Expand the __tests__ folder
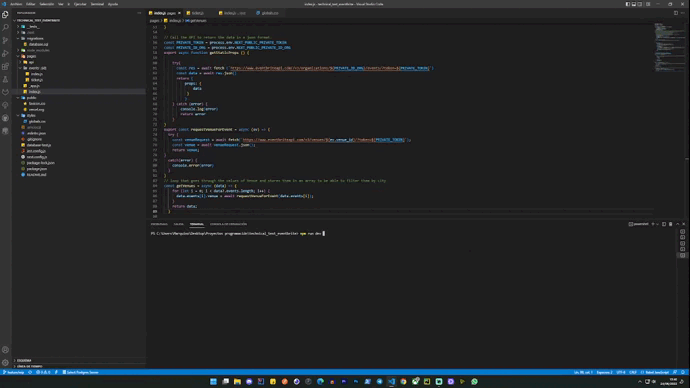Screen dimensions: 690x388 pos(33,26)
